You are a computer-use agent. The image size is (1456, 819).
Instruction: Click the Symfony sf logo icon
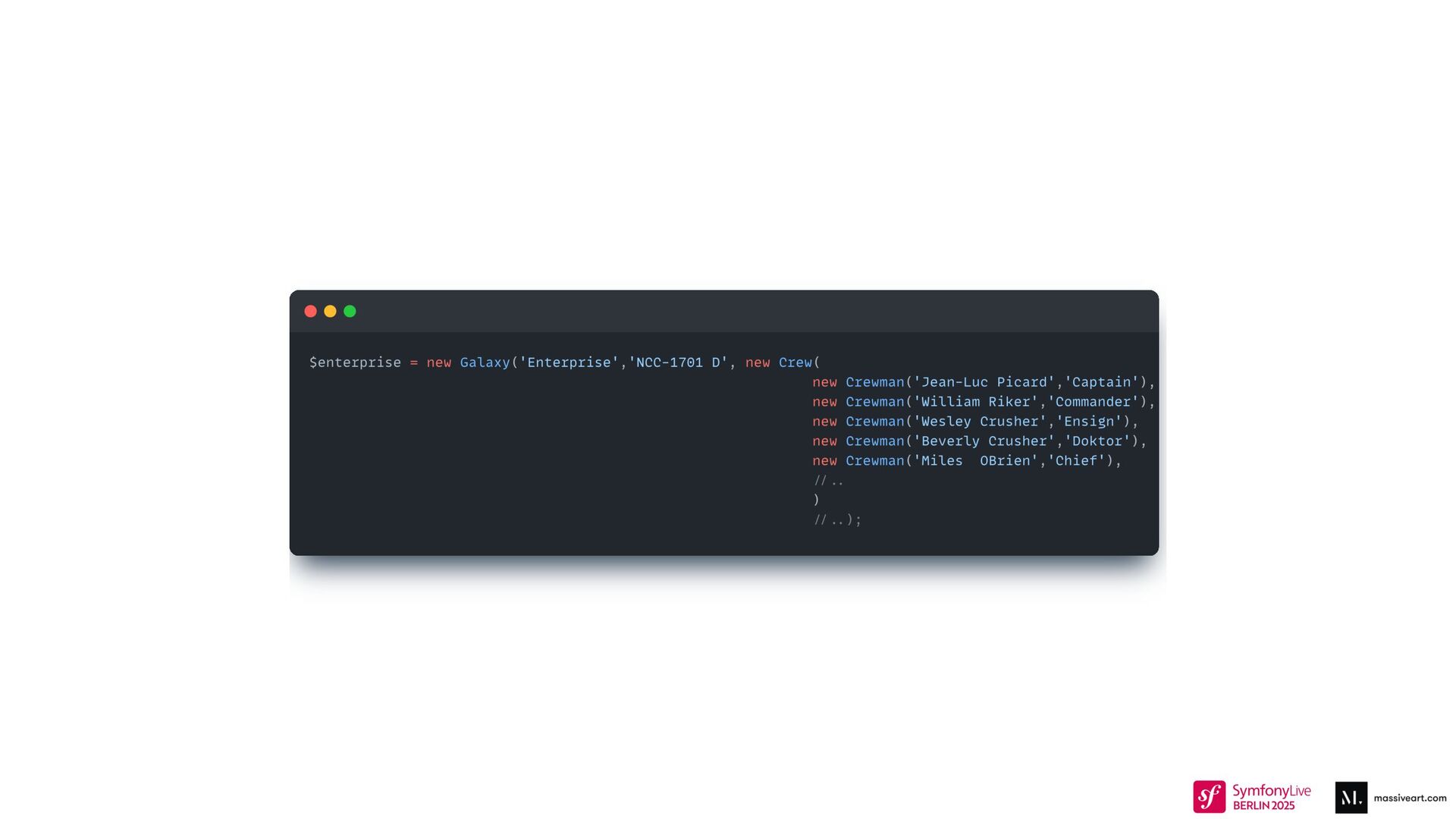click(x=1209, y=797)
